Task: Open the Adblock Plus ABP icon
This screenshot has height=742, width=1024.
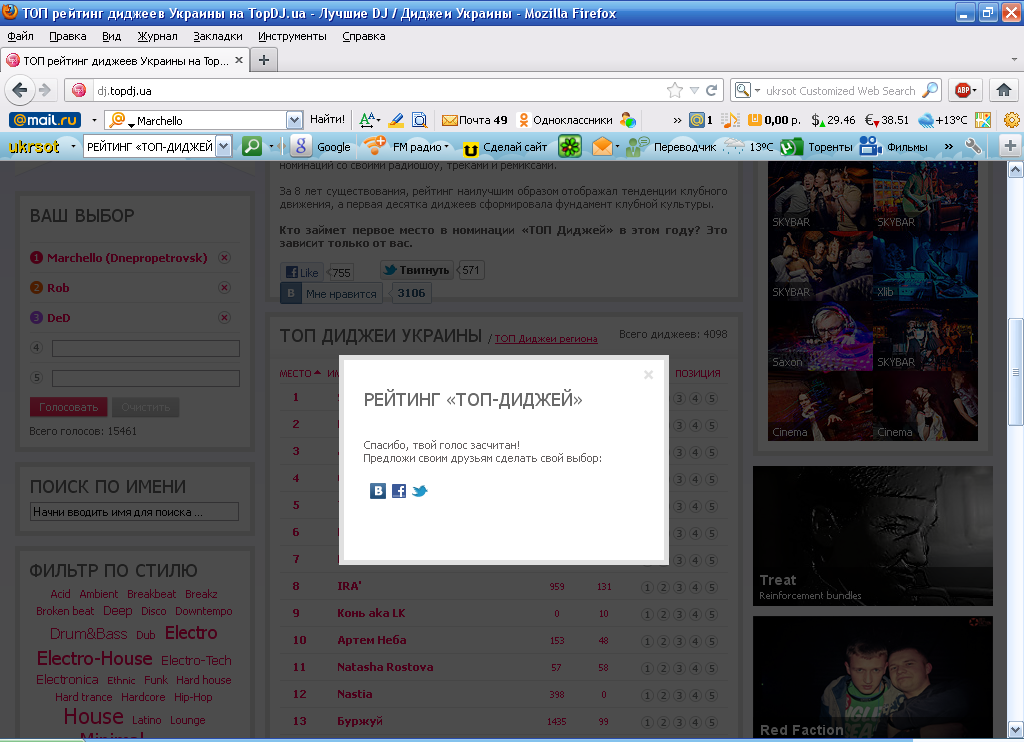Action: pyautogui.click(x=963, y=90)
